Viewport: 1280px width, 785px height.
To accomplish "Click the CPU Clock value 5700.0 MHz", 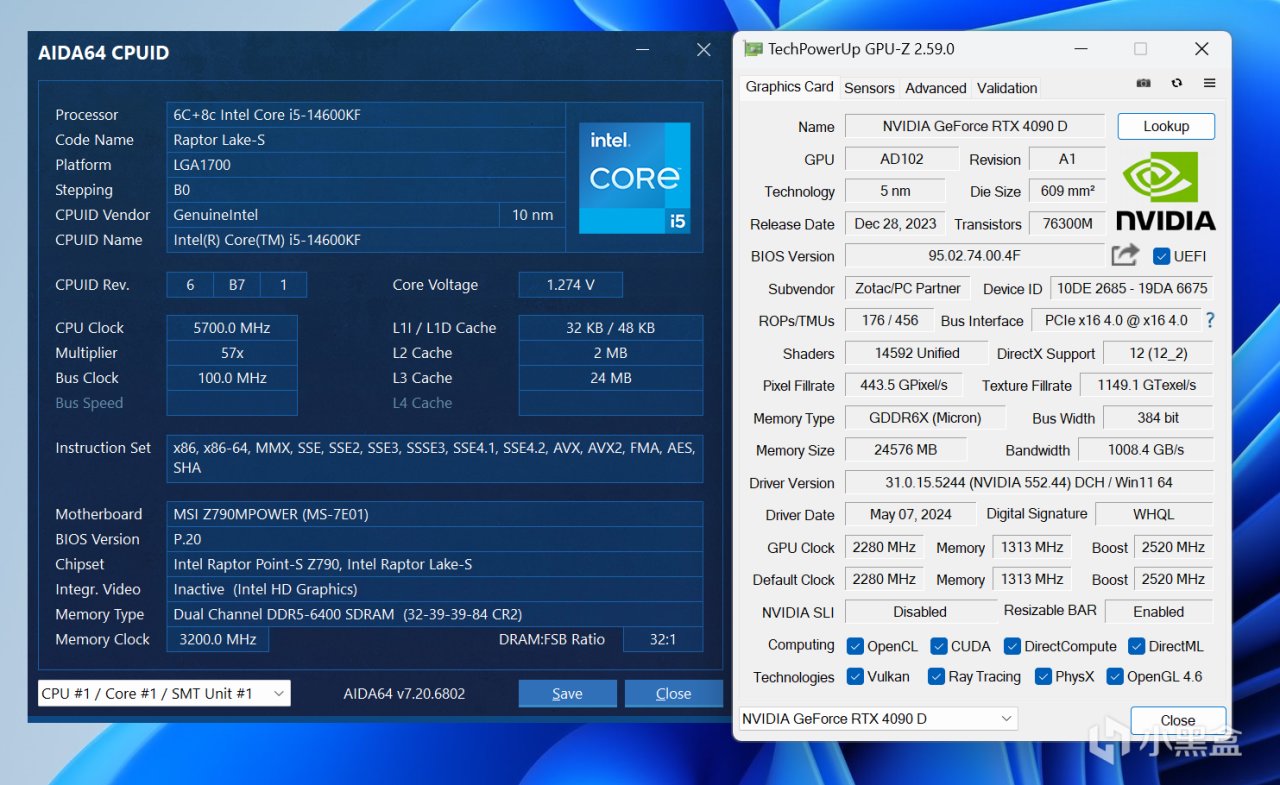I will point(232,328).
